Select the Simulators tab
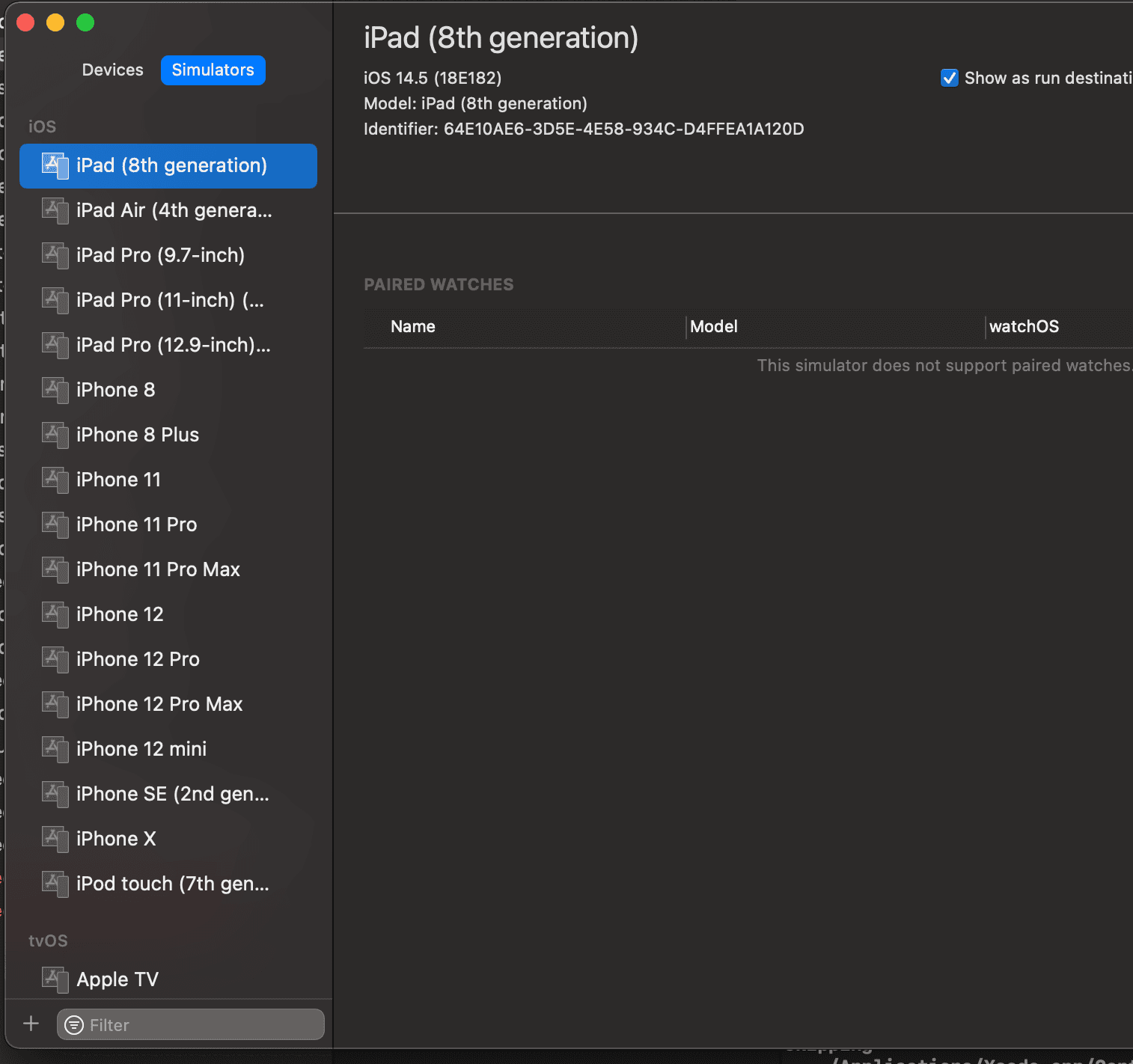Screen dimensions: 1133x1064 (x=213, y=70)
